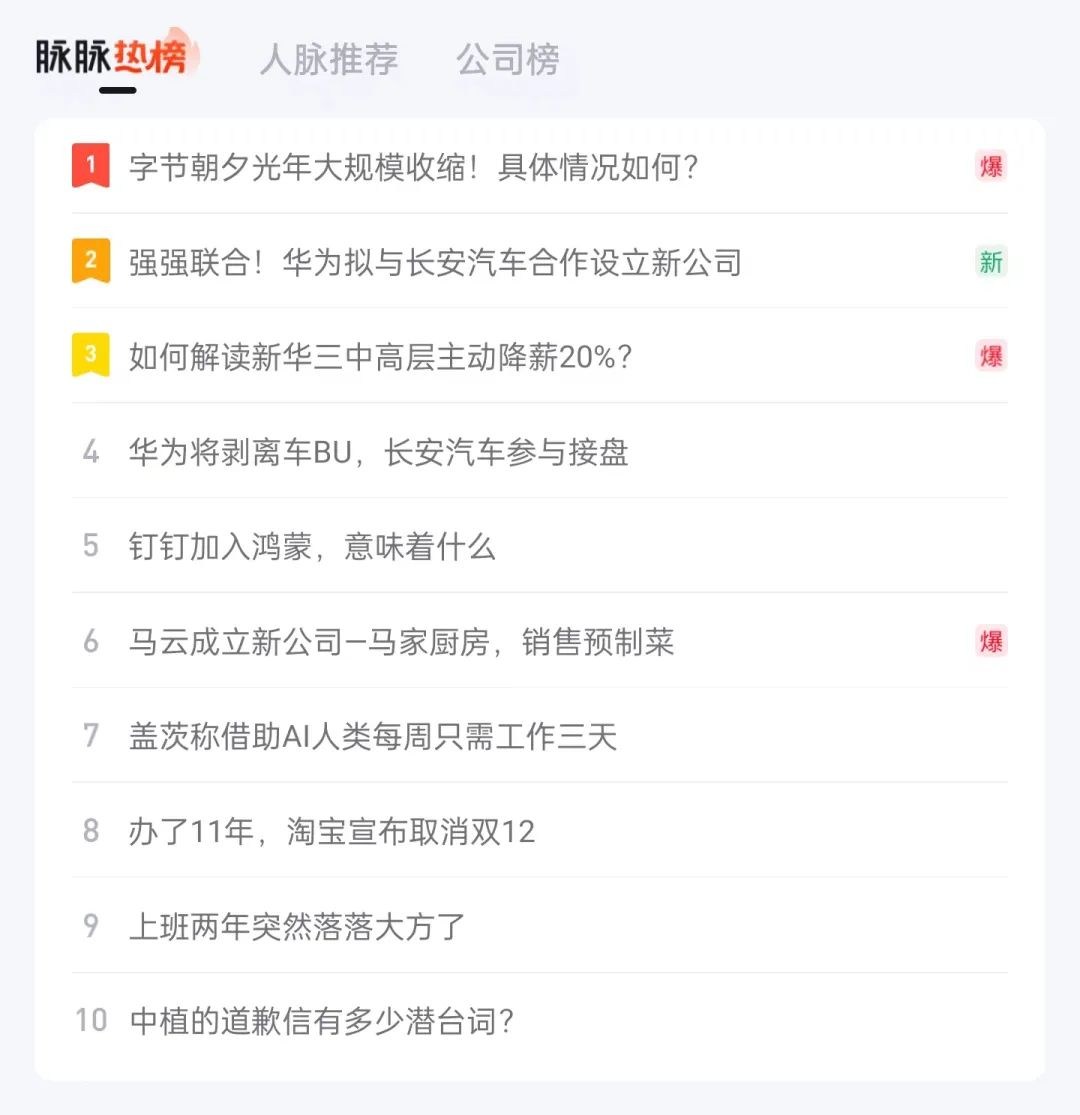Viewport: 1080px width, 1115px height.
Task: Switch to the 人脉推荐 tab
Action: (x=329, y=60)
